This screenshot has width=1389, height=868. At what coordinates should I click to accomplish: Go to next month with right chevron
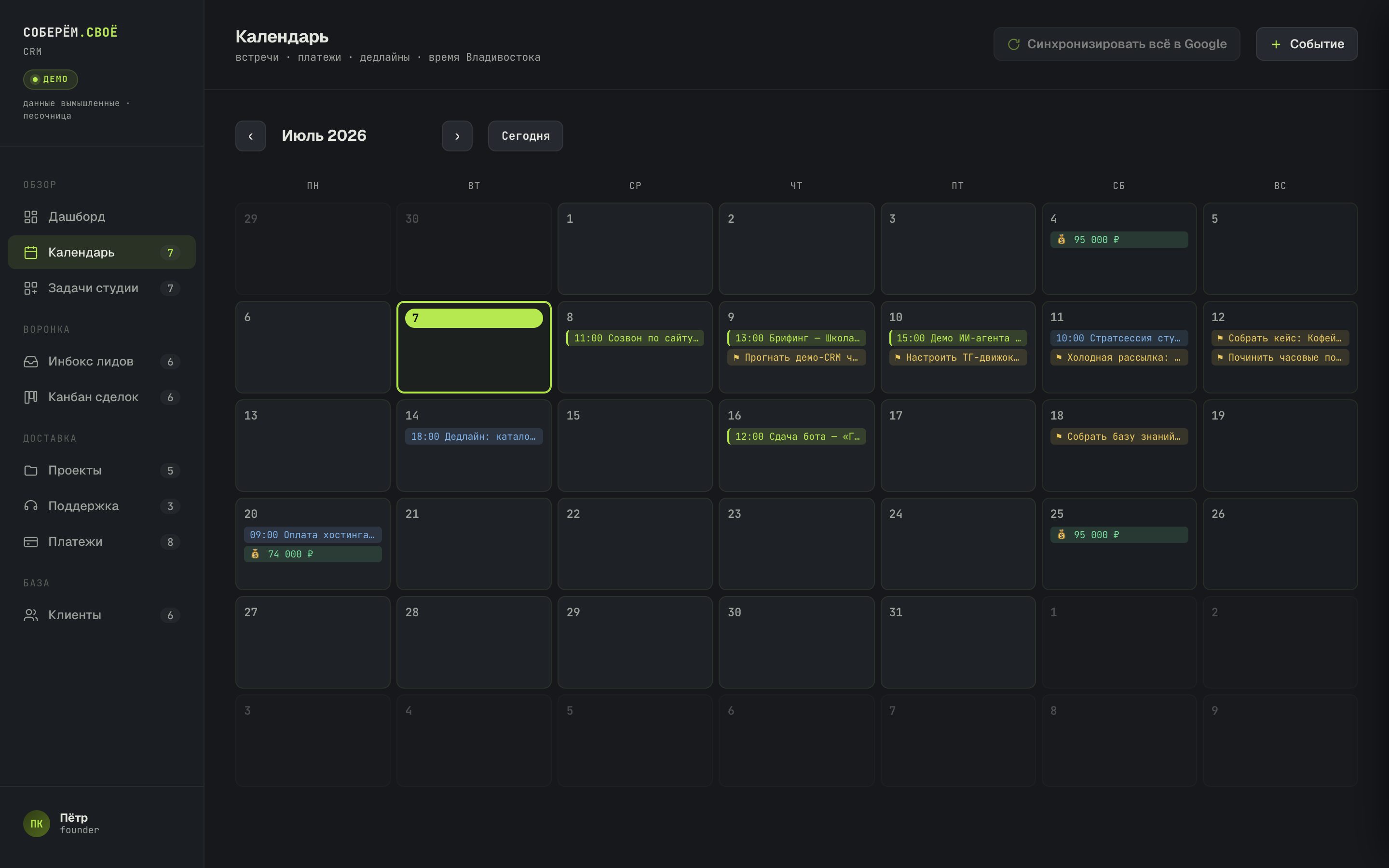457,136
